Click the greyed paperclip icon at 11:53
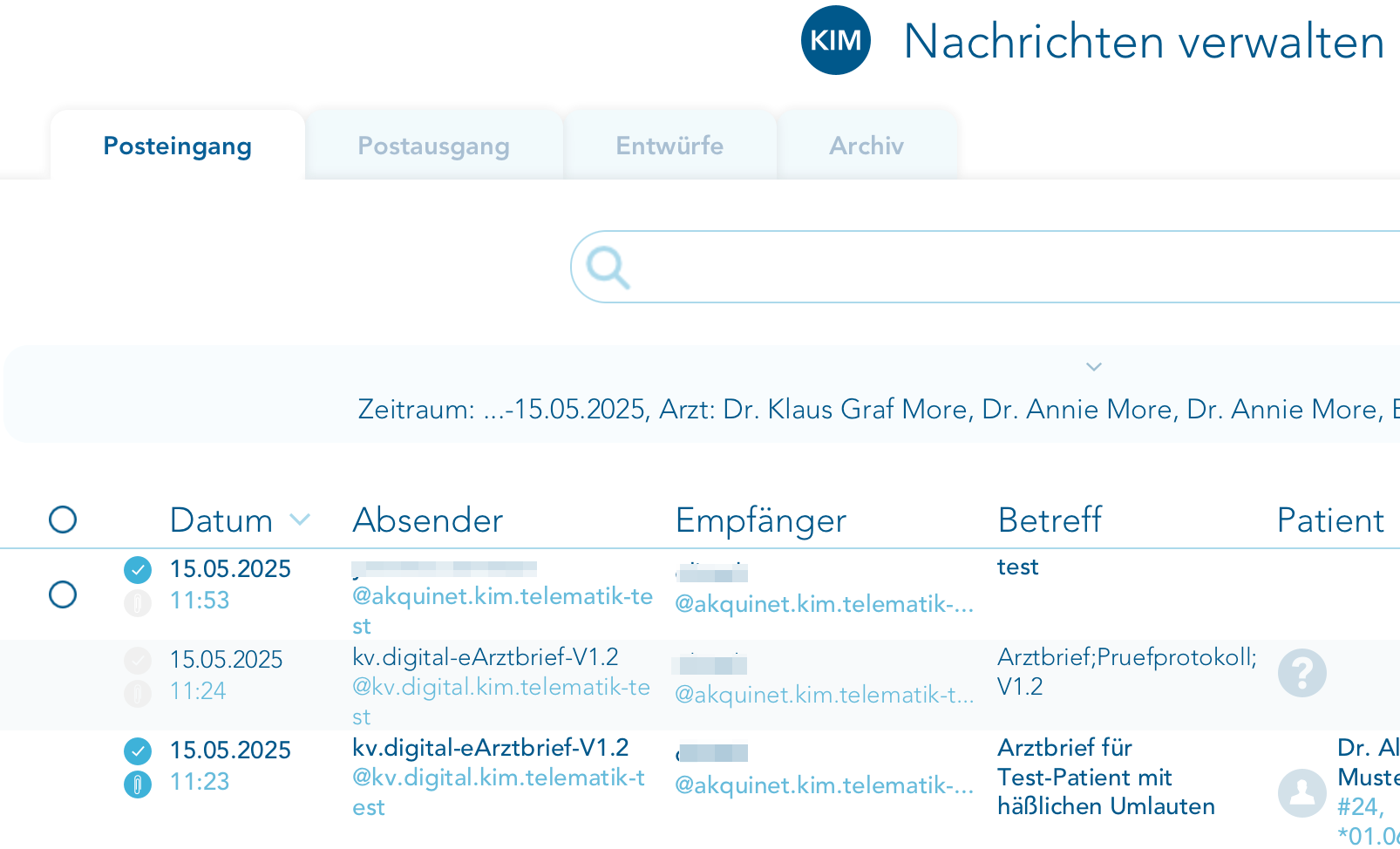Screen dimensions: 1400x849 pyautogui.click(x=138, y=602)
